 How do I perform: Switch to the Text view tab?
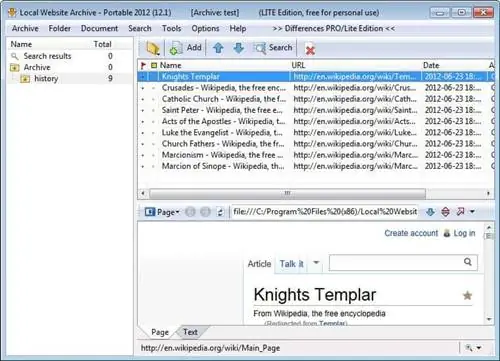[190, 332]
